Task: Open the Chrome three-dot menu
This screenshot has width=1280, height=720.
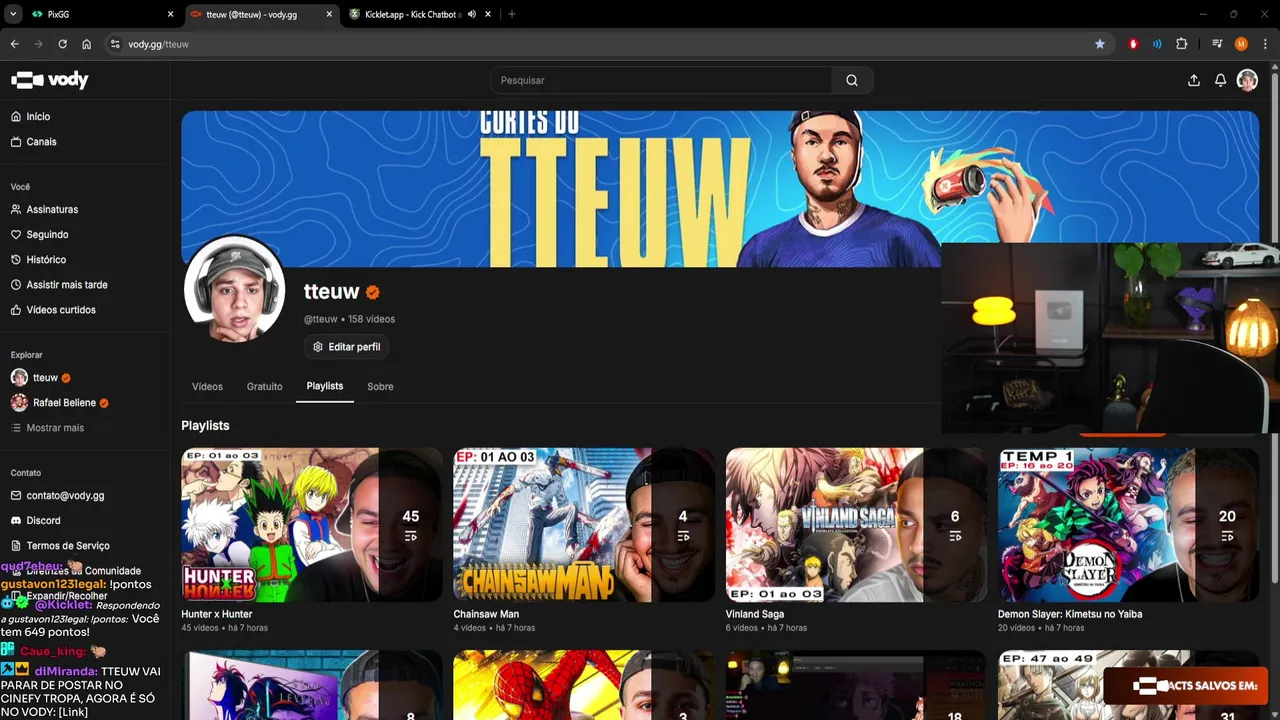Action: 1265,44
